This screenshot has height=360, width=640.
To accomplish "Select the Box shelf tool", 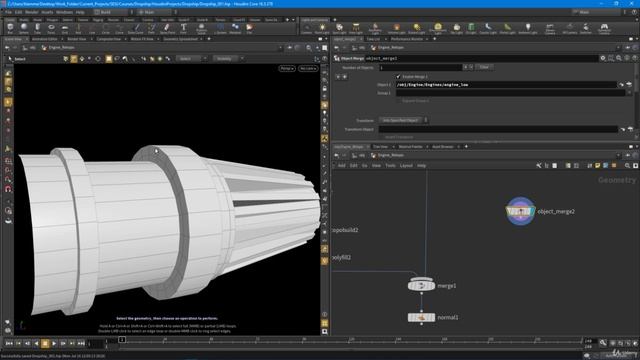I will pos(10,28).
